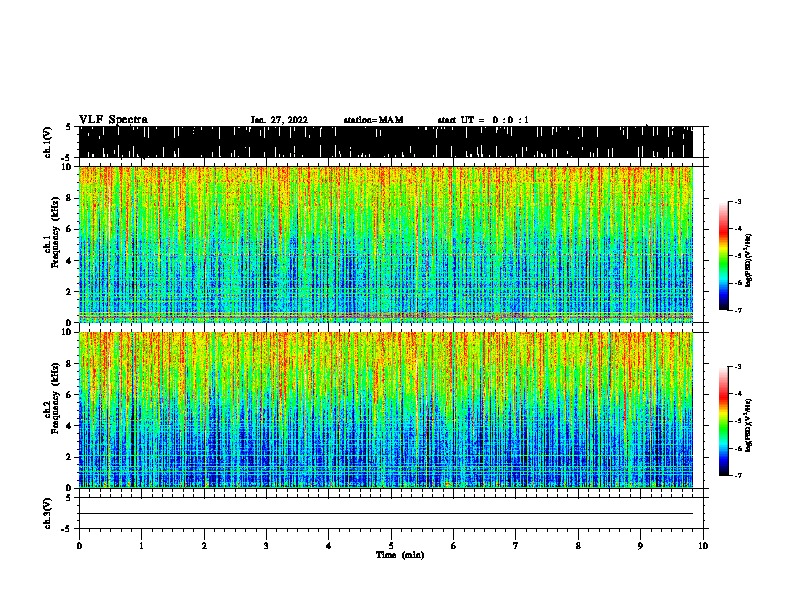This screenshot has height=612, width=792.
Task: Click the "ch.3(V)" axis label
Action: click(x=47, y=513)
